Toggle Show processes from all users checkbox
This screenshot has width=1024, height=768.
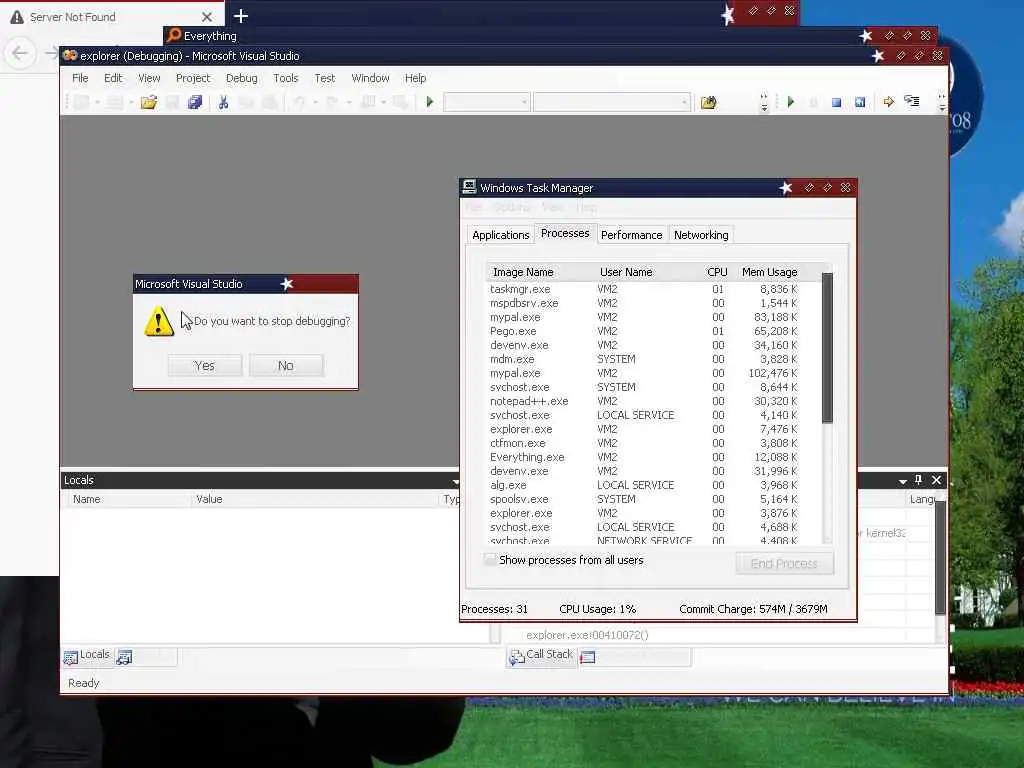coord(489,560)
